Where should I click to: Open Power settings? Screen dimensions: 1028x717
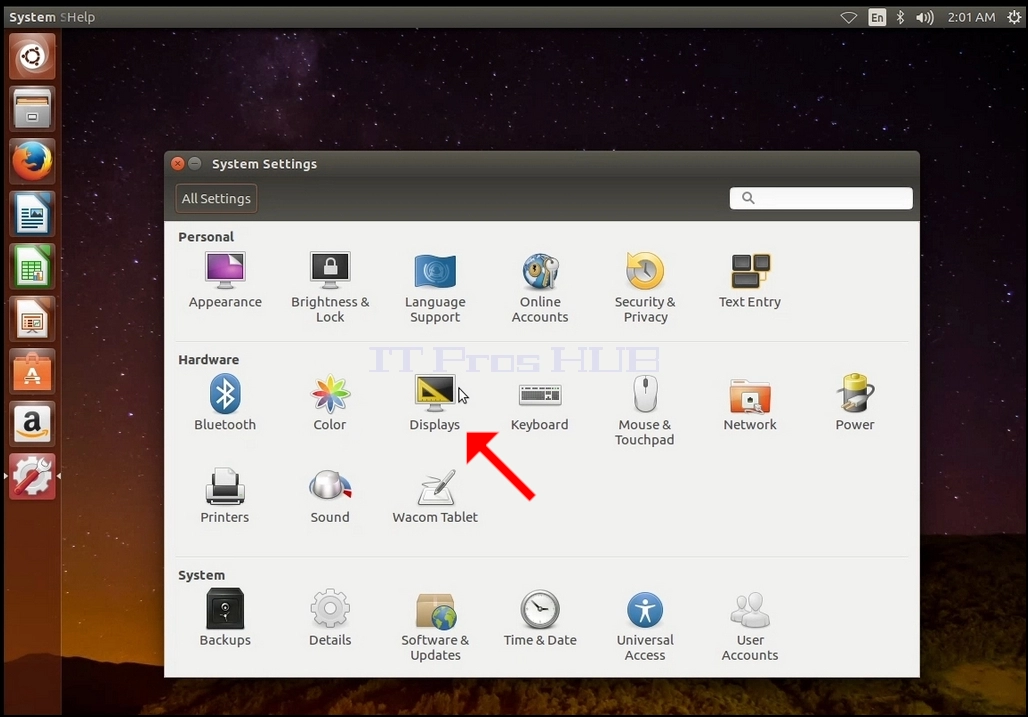pos(854,402)
